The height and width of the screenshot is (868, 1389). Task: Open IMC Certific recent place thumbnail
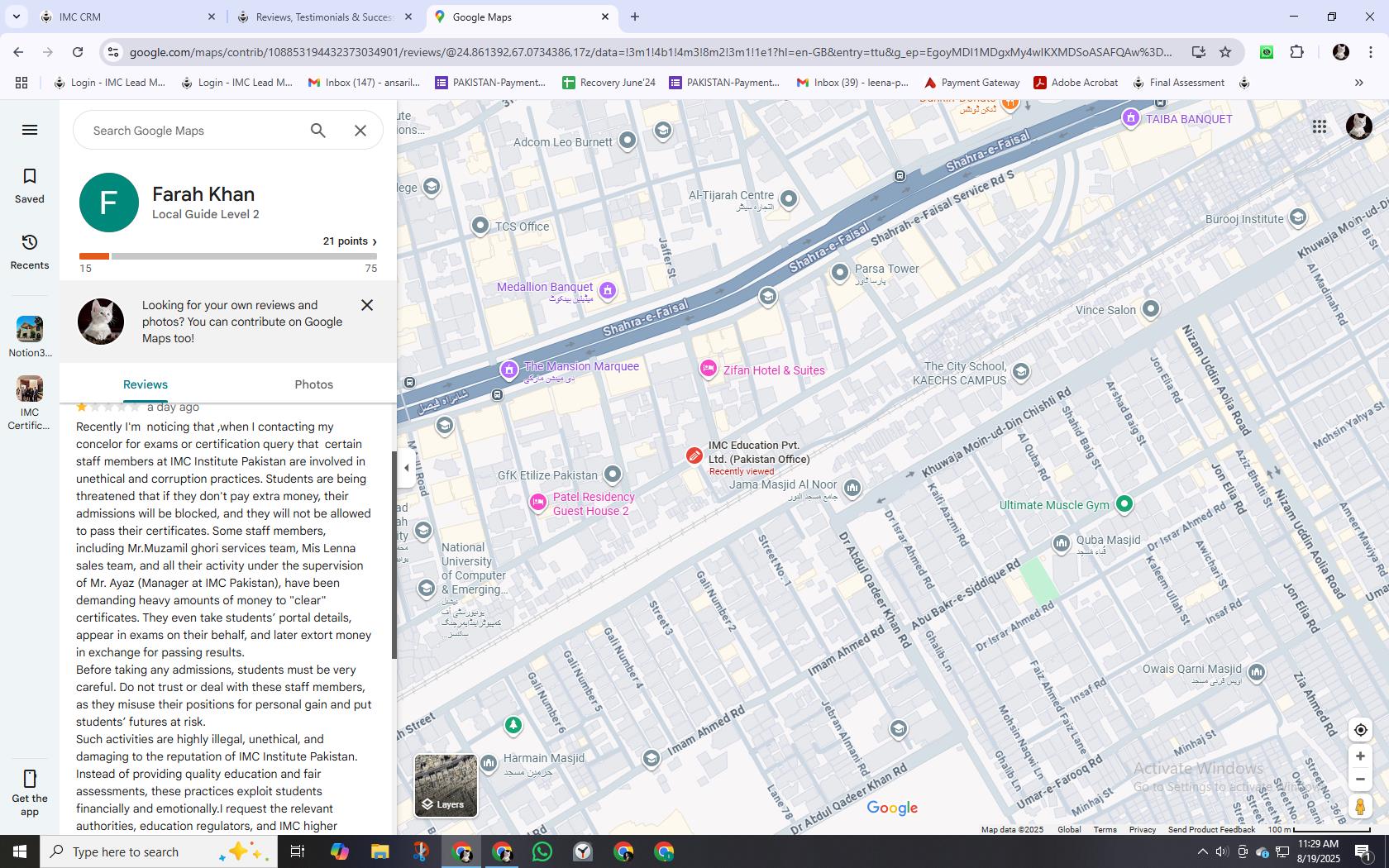click(30, 389)
